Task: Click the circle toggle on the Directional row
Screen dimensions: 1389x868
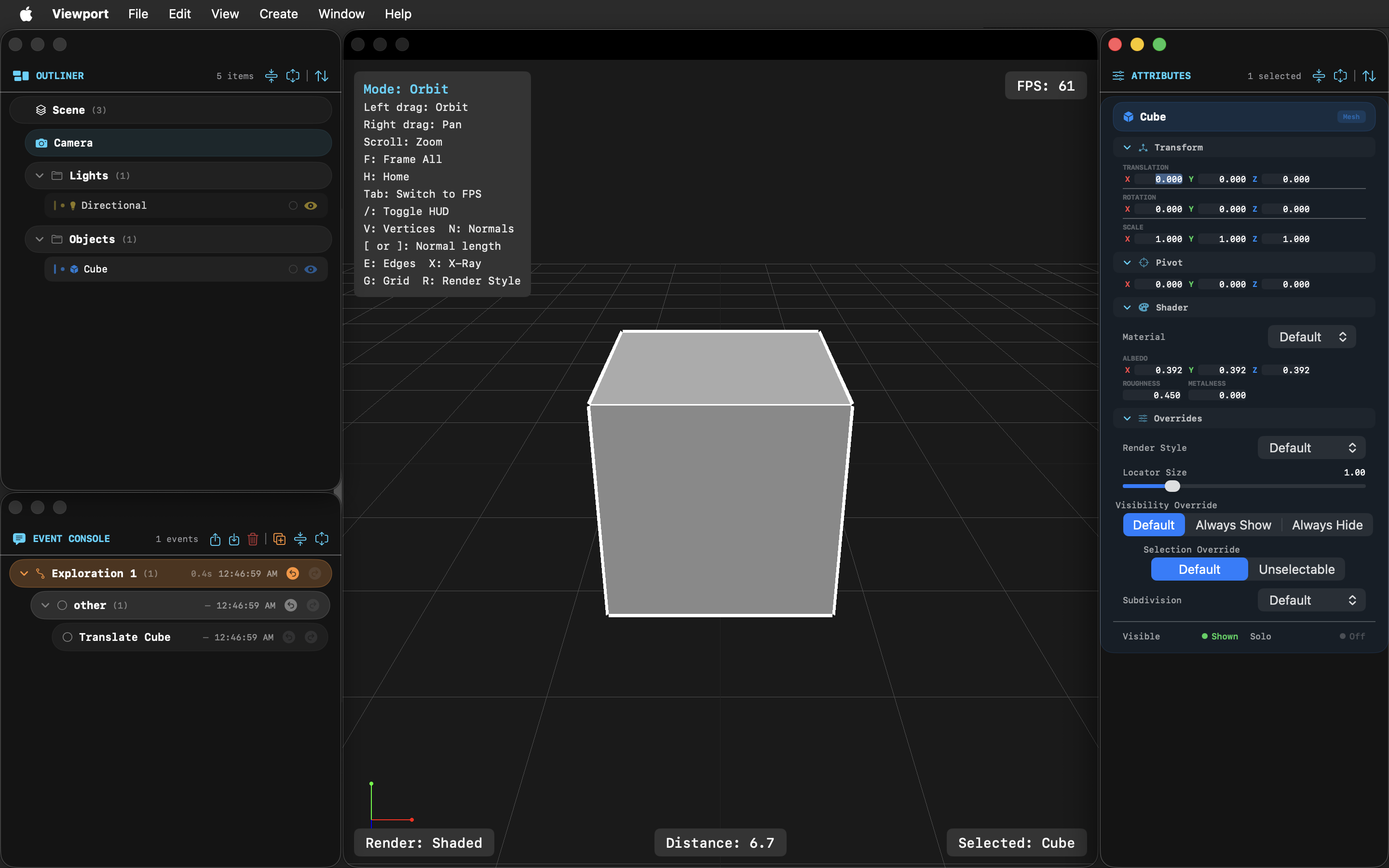Action: click(293, 205)
